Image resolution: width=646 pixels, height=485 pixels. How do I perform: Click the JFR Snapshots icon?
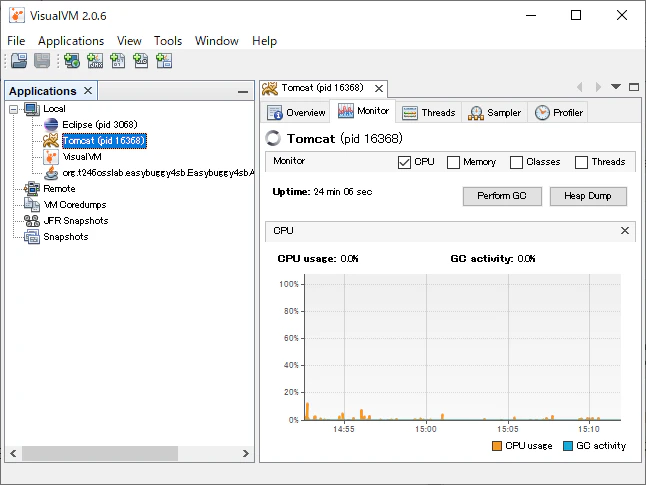[x=32, y=221]
